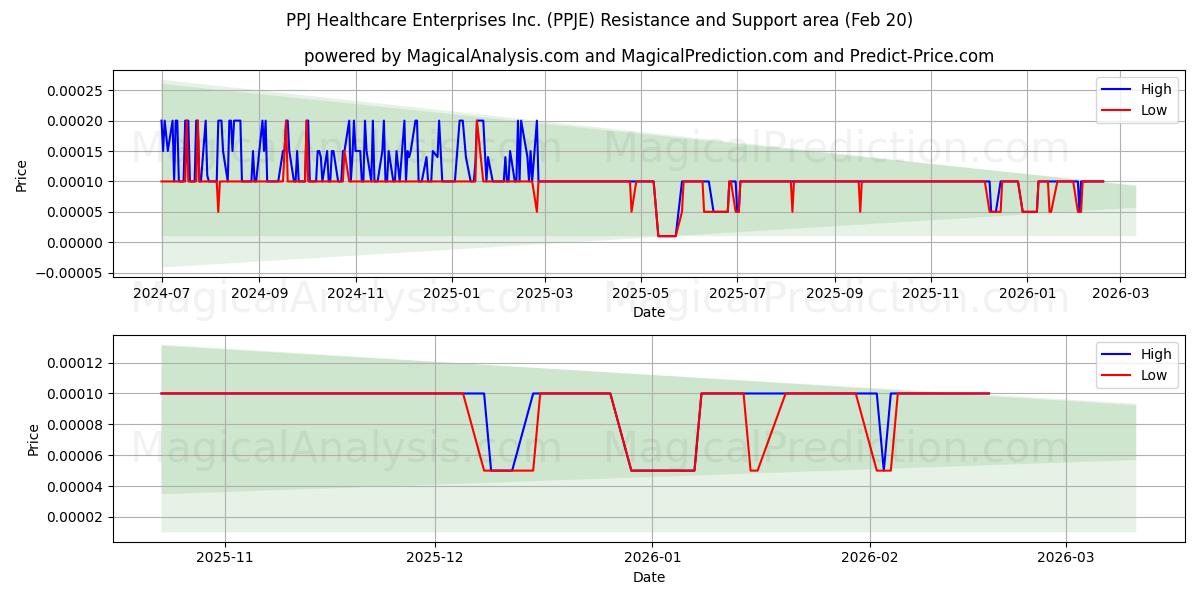Click the '0.00012' y-axis tick label
Image resolution: width=1200 pixels, height=600 pixels.
tap(75, 363)
